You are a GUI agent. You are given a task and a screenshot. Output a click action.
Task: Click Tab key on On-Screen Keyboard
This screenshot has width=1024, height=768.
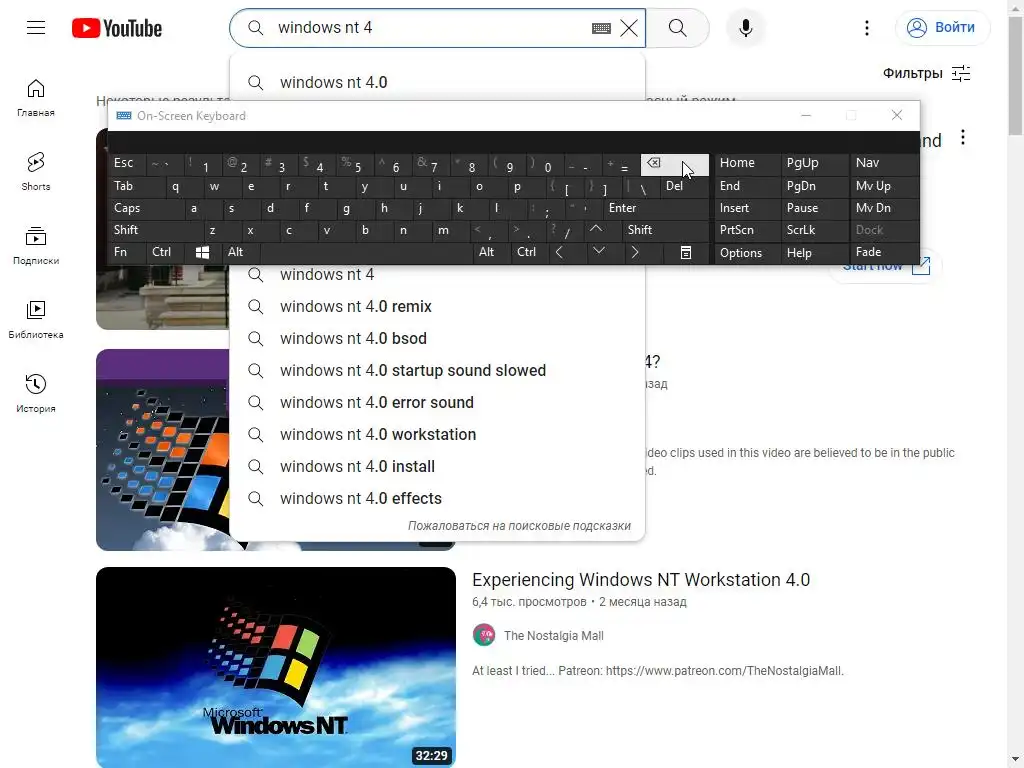pyautogui.click(x=136, y=187)
